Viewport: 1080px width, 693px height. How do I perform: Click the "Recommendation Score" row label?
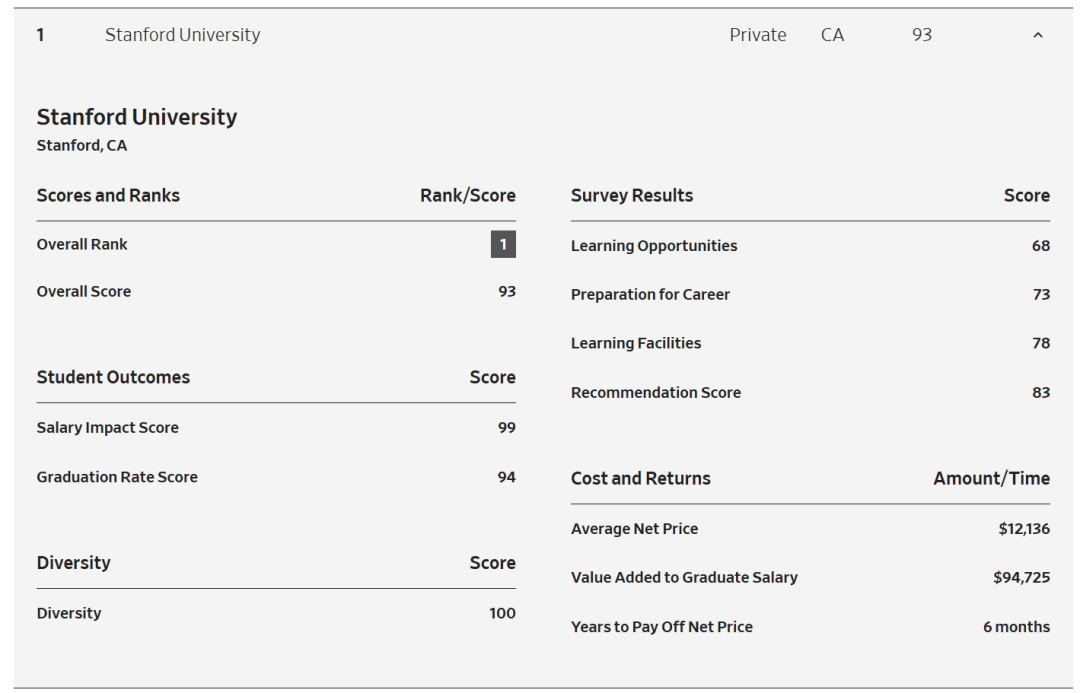656,393
